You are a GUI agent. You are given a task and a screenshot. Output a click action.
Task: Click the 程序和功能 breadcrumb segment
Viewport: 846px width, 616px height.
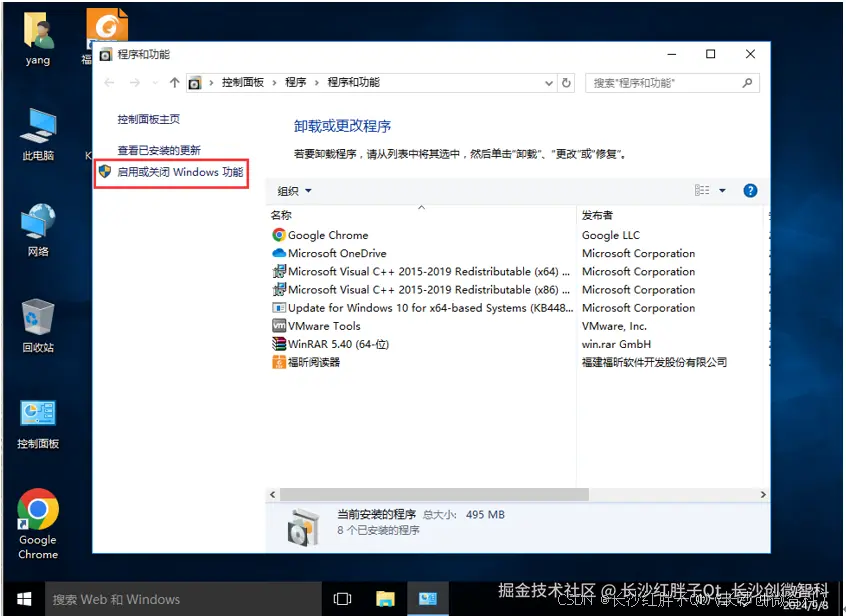click(x=353, y=83)
